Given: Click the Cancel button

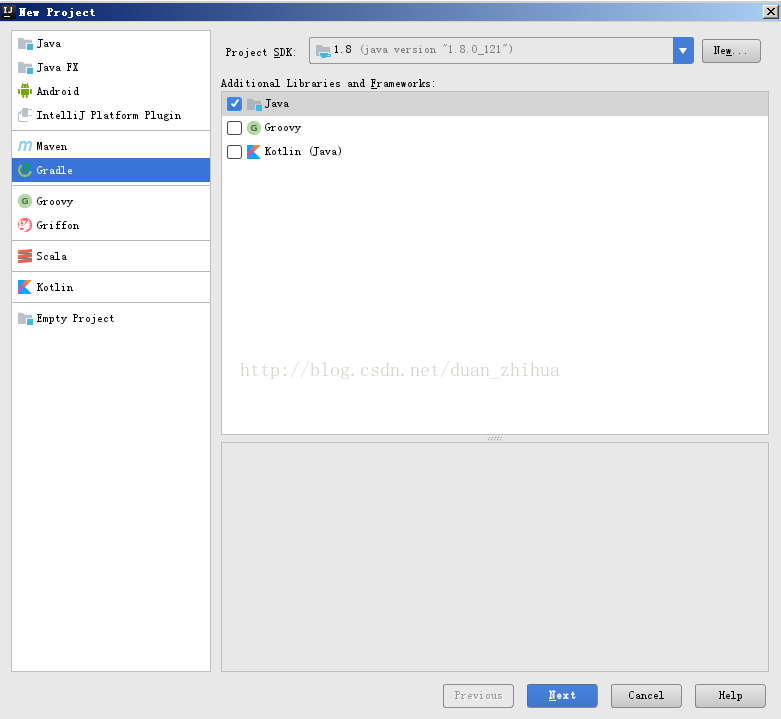Looking at the screenshot, I should pos(646,696).
